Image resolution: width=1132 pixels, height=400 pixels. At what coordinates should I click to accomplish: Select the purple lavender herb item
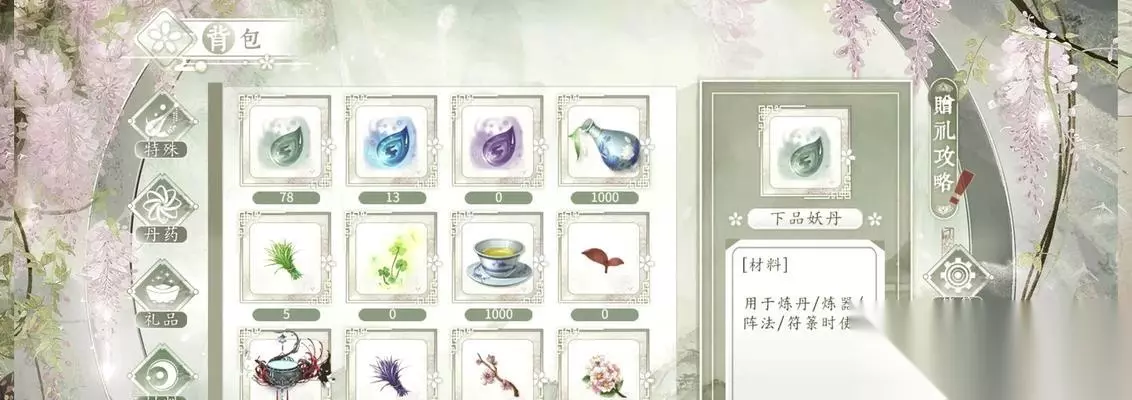(x=392, y=365)
